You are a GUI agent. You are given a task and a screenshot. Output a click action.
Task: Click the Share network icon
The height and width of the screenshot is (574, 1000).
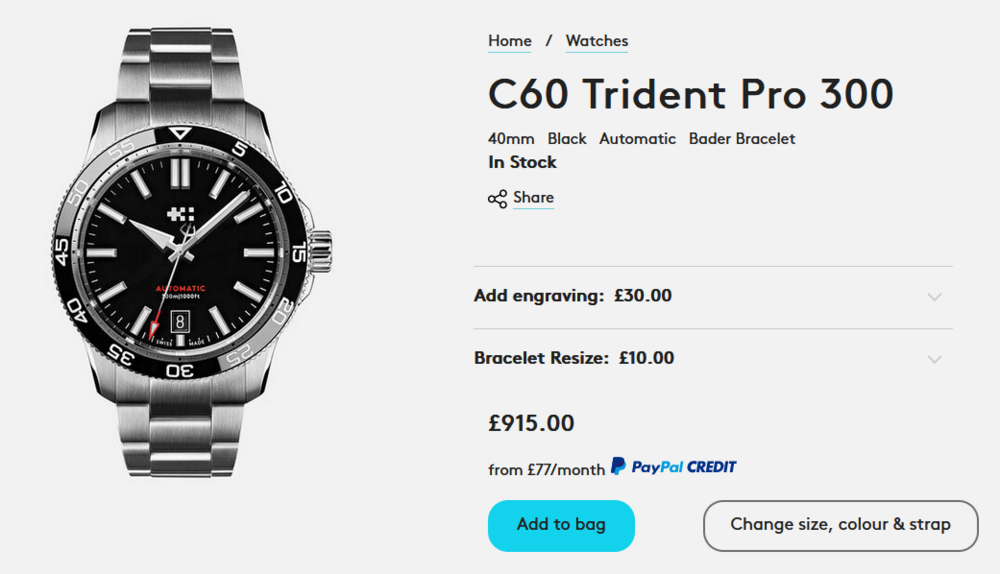pyautogui.click(x=497, y=199)
